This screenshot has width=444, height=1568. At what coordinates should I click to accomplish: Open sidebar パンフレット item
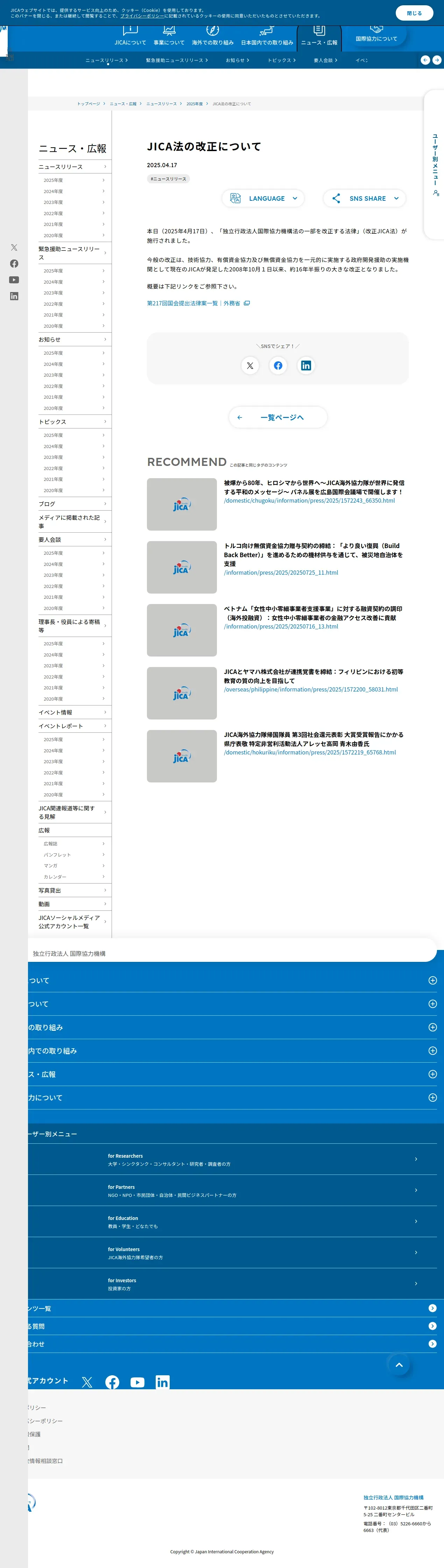pyautogui.click(x=74, y=854)
